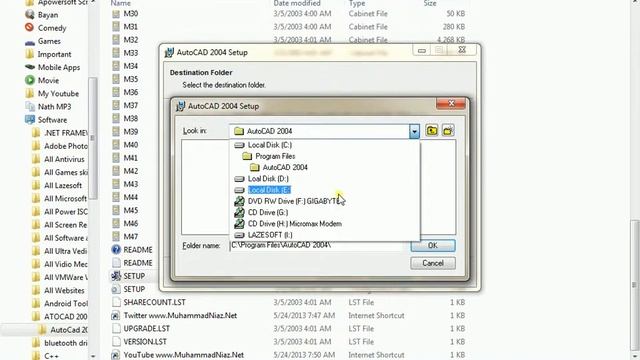The height and width of the screenshot is (360, 640).
Task: Select M35 cabinet file in Explorer
Action: pos(131,79)
